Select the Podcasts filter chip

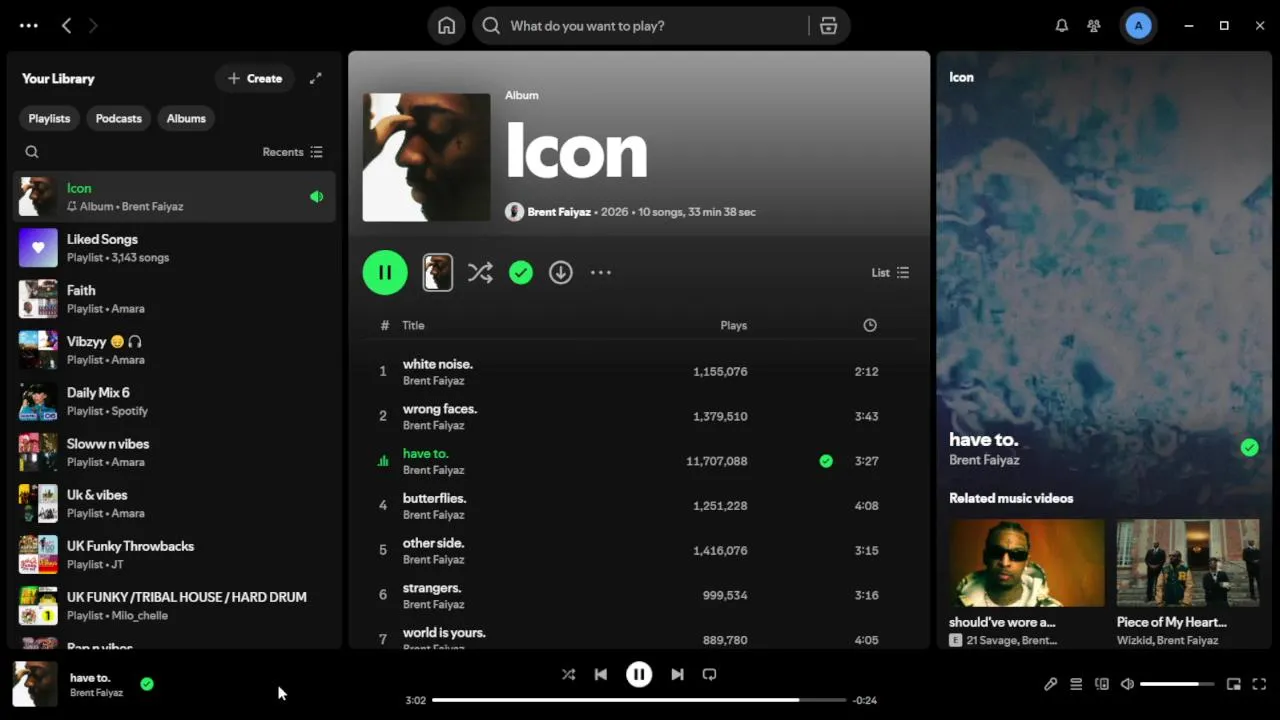pos(118,118)
